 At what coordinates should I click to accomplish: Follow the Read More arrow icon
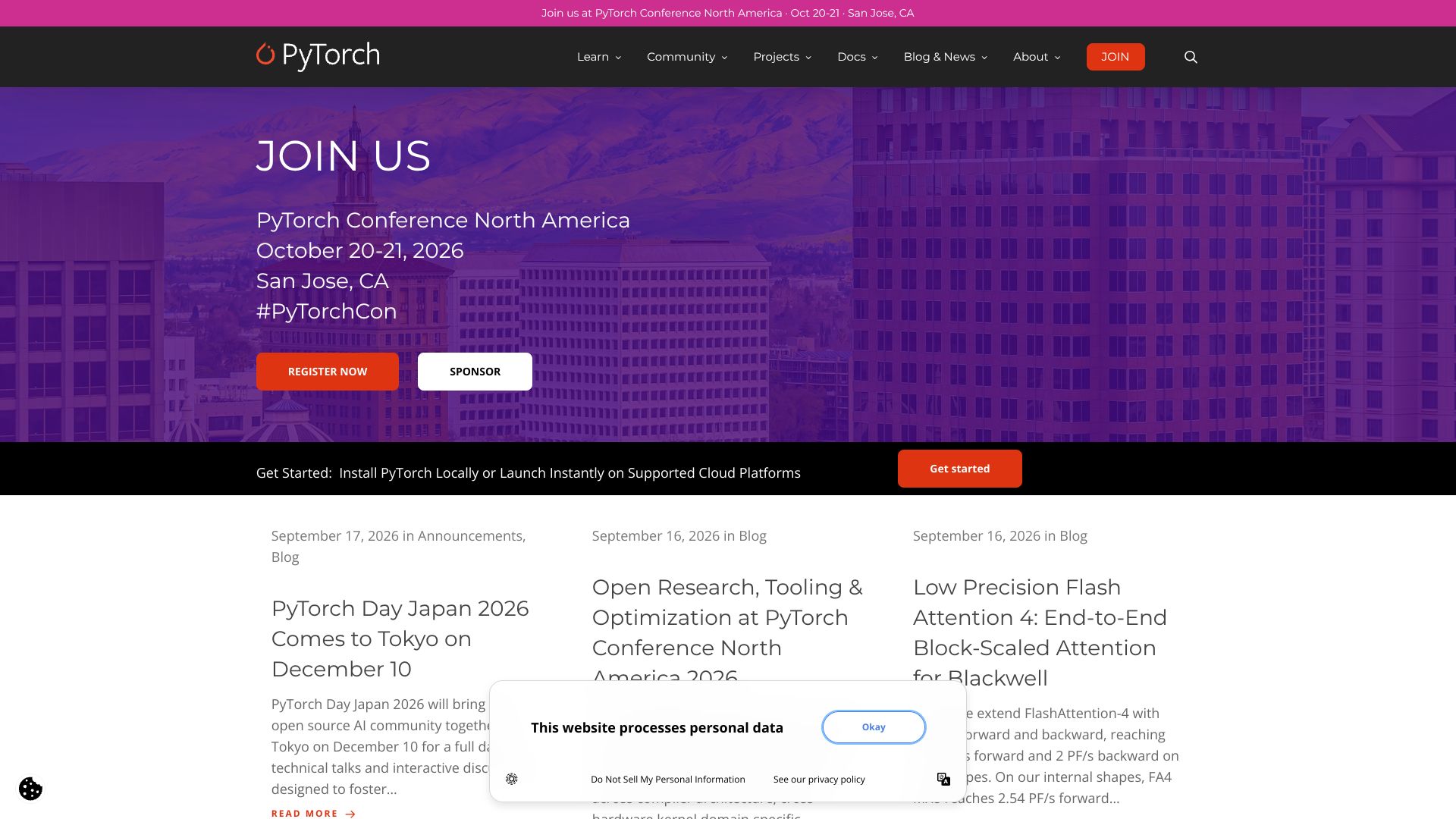[x=350, y=814]
